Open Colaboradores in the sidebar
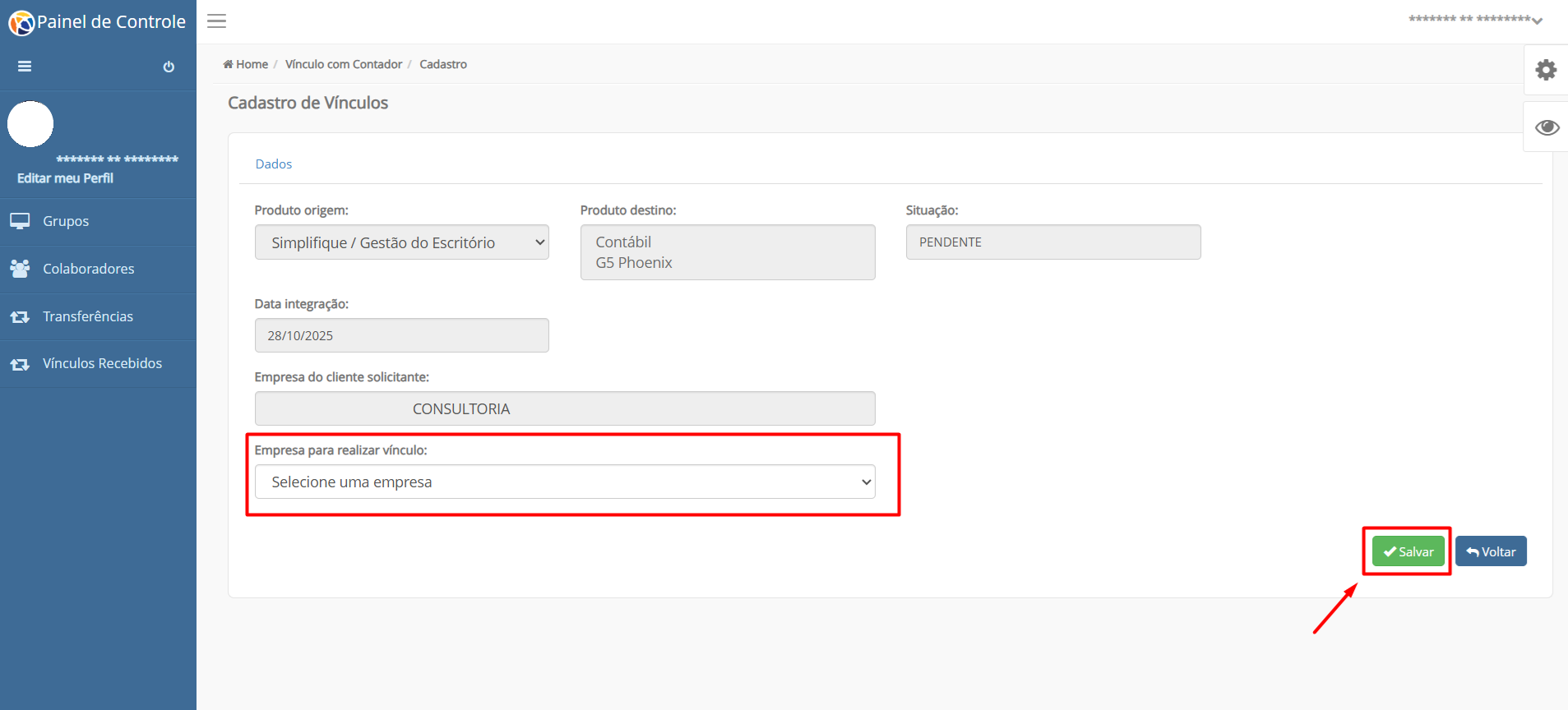The width and height of the screenshot is (1568, 710). (98, 269)
